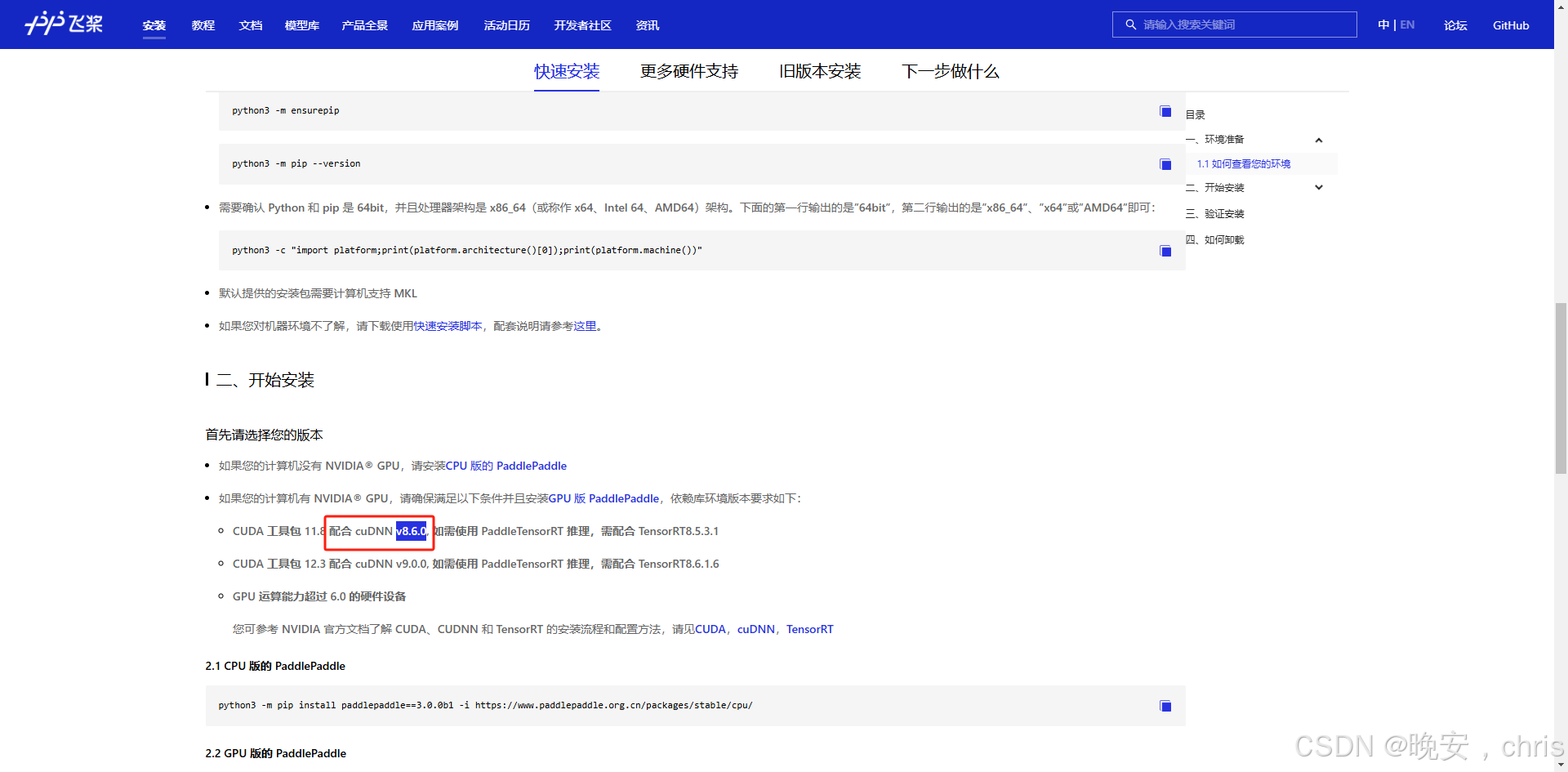The height and width of the screenshot is (772, 1568).
Task: Open the 文档 menu
Action: point(250,25)
